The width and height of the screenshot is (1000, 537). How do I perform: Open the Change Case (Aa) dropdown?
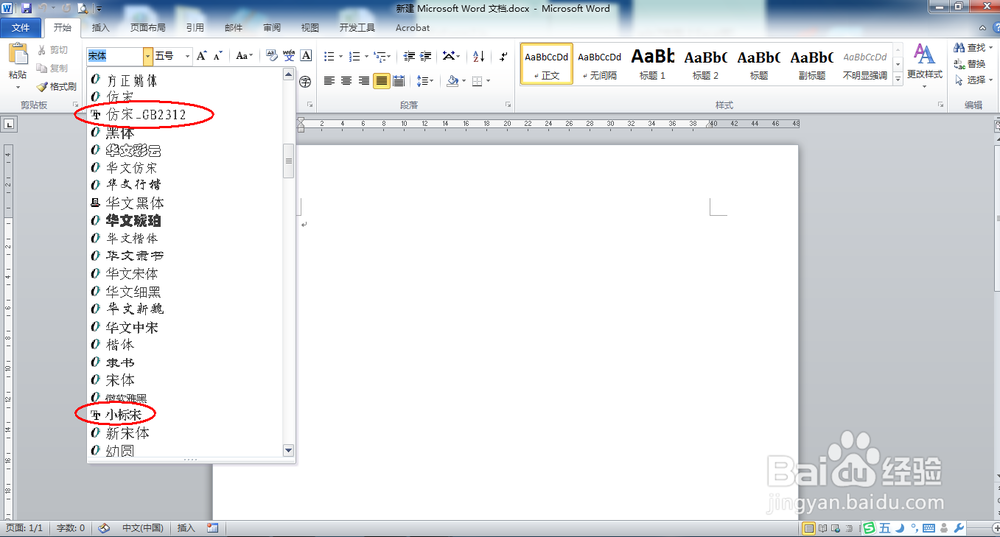point(244,56)
